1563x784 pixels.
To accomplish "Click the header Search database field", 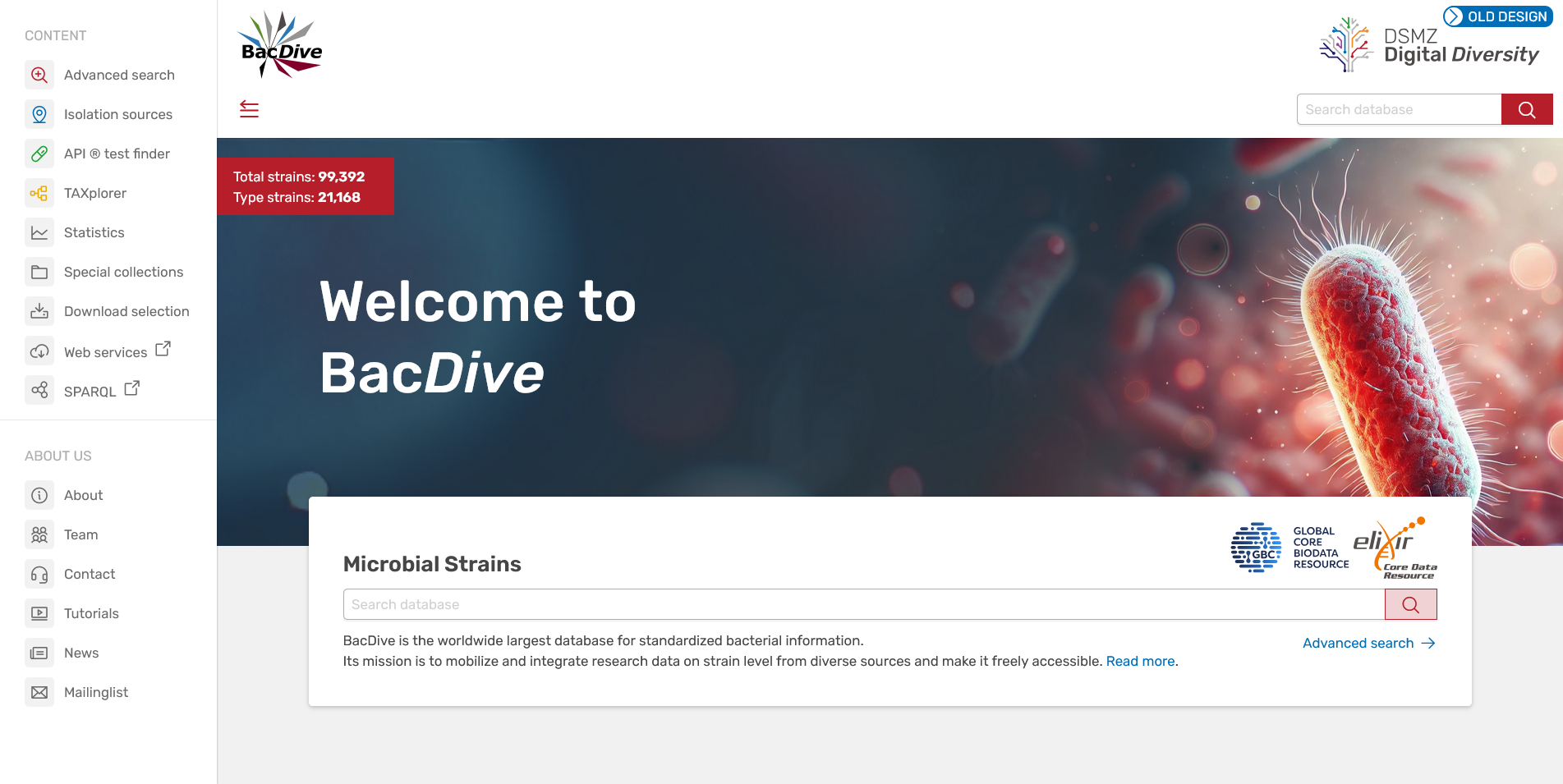I will (x=1398, y=109).
